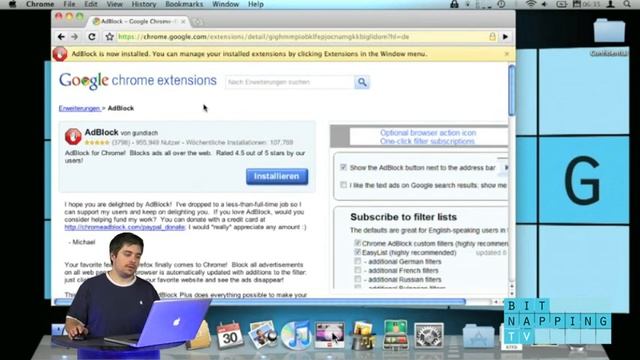Viewport: 640px width, 360px height.
Task: Open the screen-with-cursor app in the dock
Action: point(330,335)
